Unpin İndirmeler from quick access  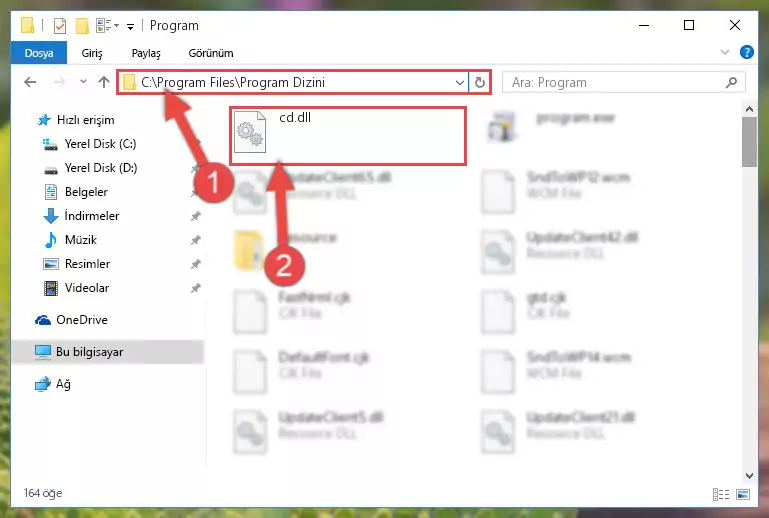click(196, 216)
